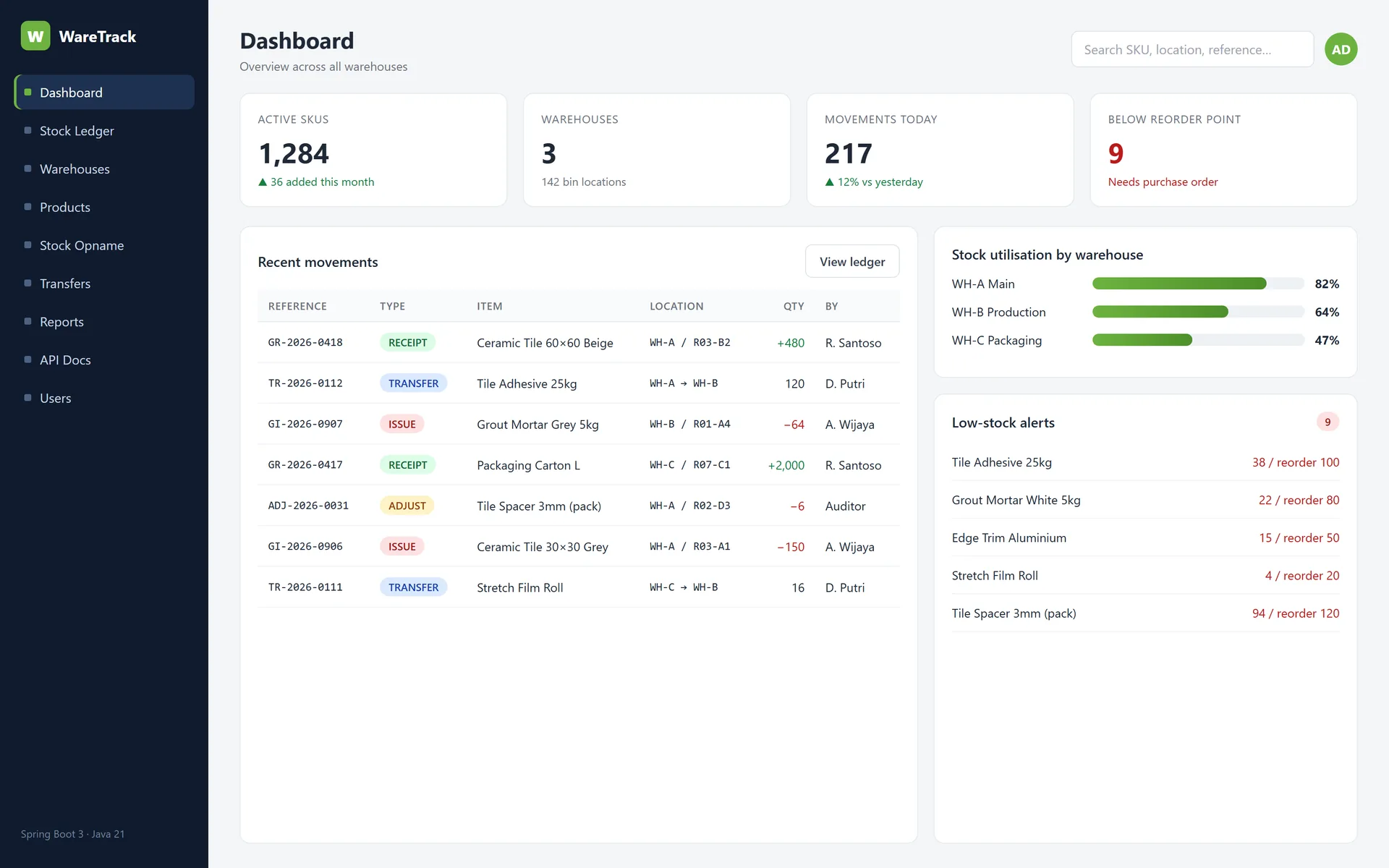
Task: Open Stock Opname in sidebar
Action: [104, 246]
